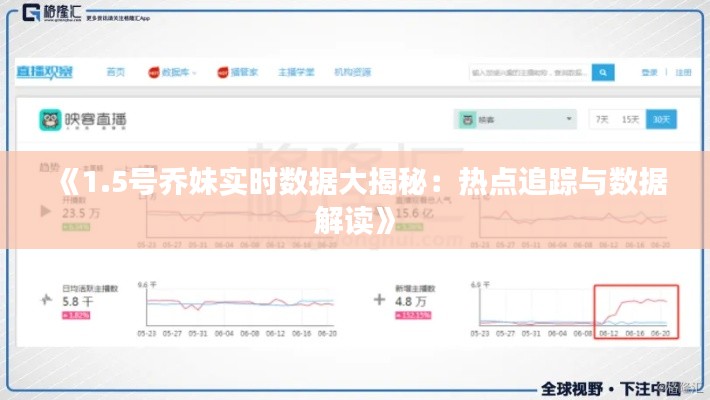Click pink percentage badge under 4.8 万
710x400 pixels.
[413, 315]
